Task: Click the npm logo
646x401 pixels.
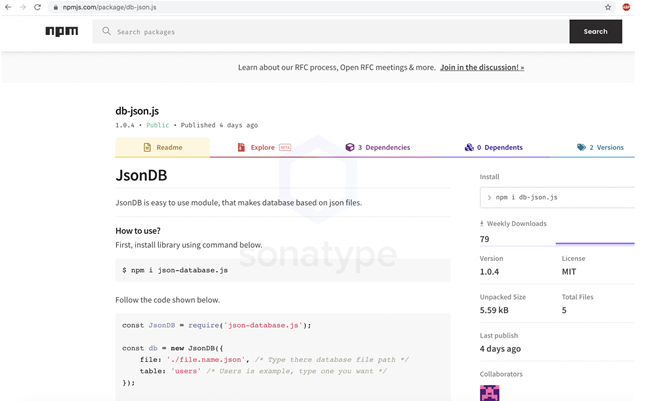Action: click(61, 31)
